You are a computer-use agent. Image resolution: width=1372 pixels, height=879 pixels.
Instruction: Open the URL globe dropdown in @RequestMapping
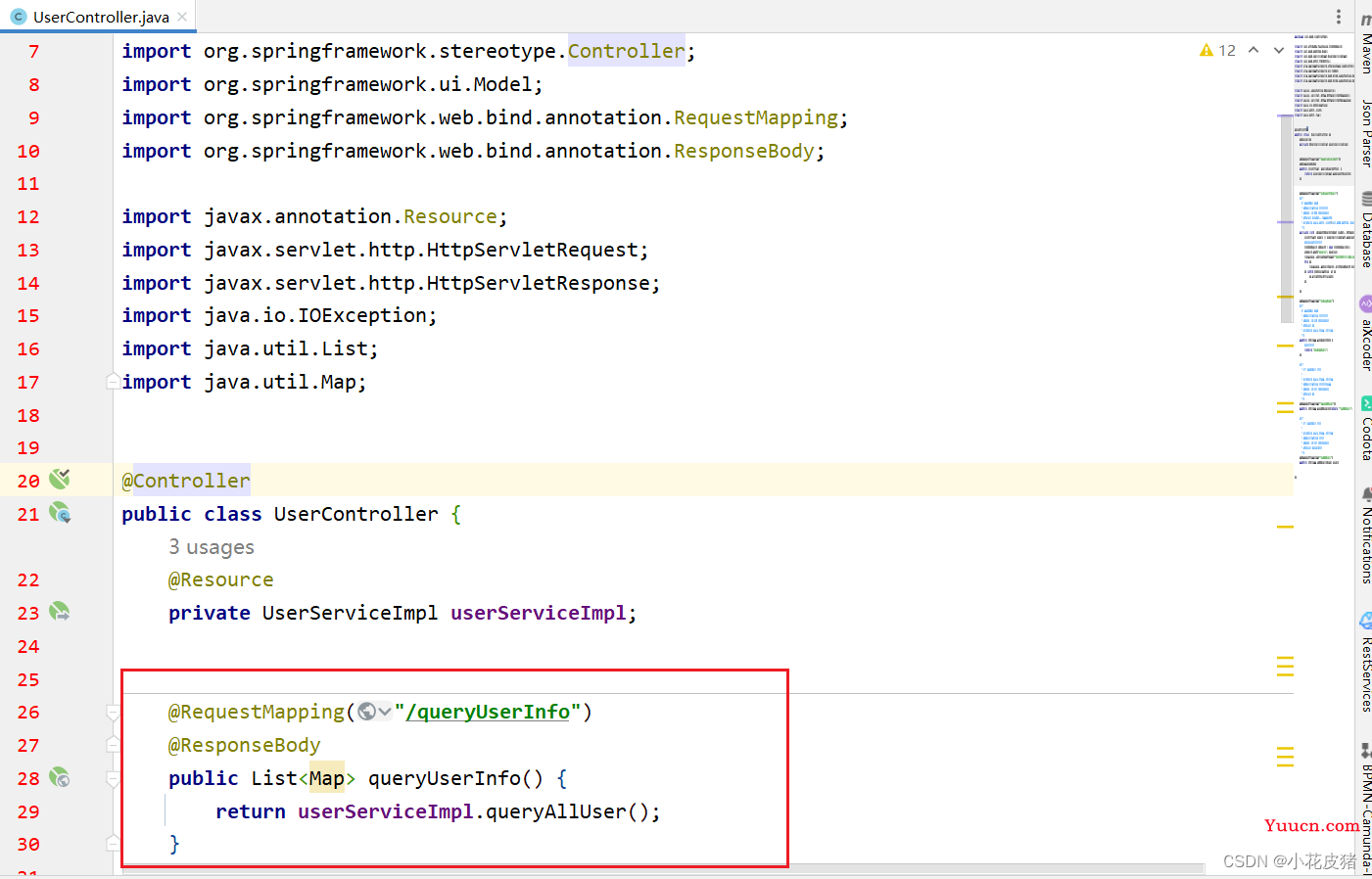tap(374, 712)
